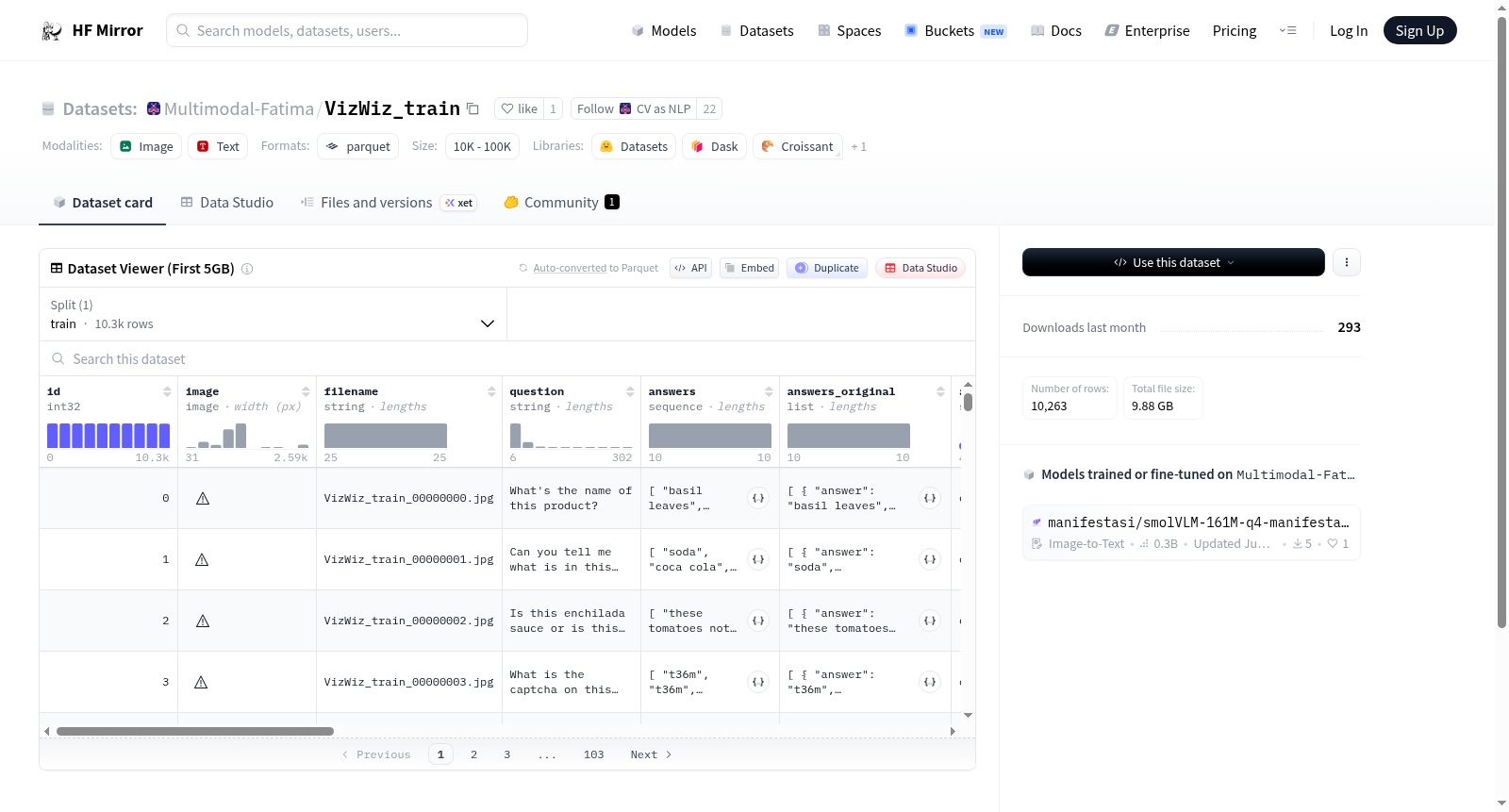Open the more-options kebab menu icon
Image resolution: width=1509 pixels, height=812 pixels.
pos(1347,262)
